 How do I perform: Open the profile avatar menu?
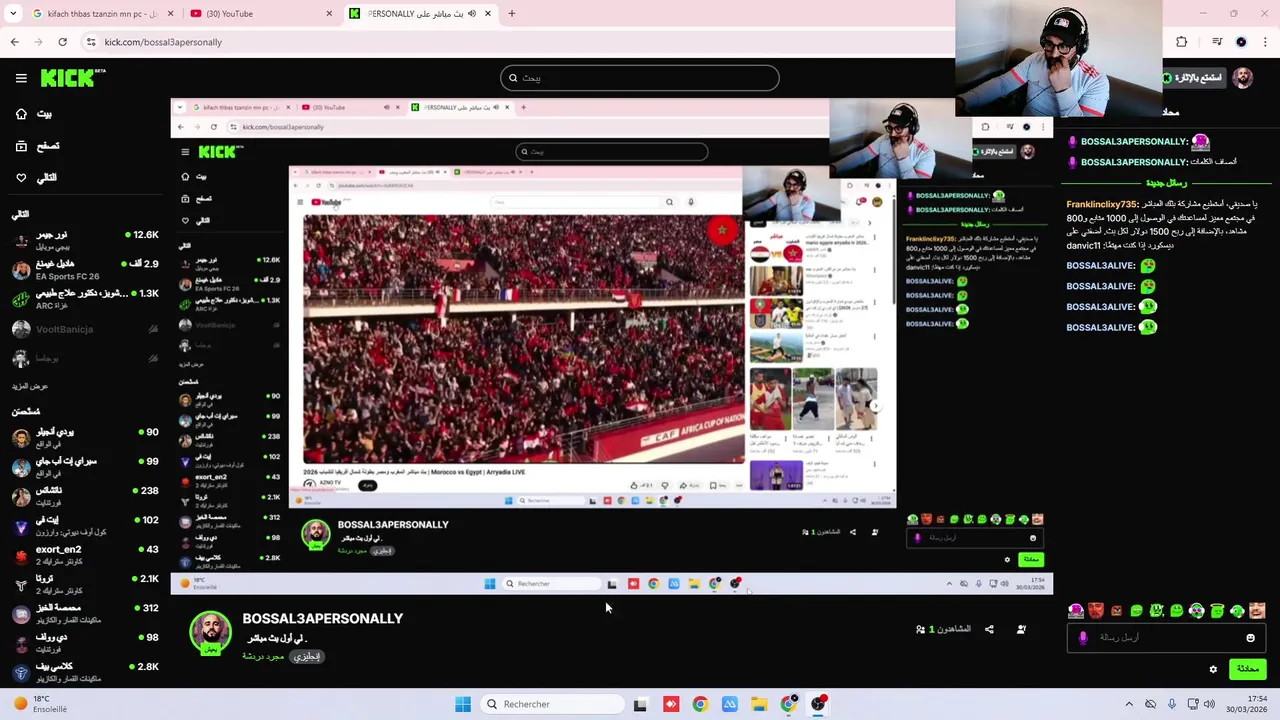(1242, 78)
